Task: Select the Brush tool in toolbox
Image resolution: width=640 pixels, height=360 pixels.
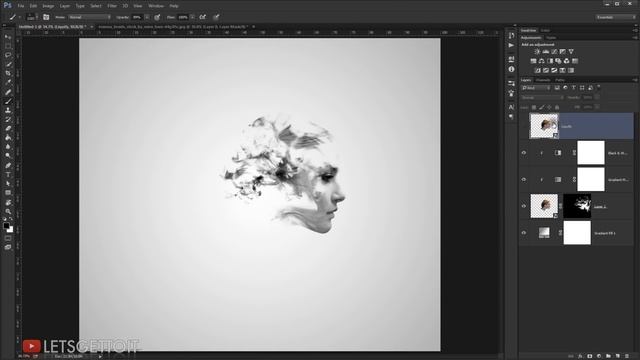Action: coord(8,101)
